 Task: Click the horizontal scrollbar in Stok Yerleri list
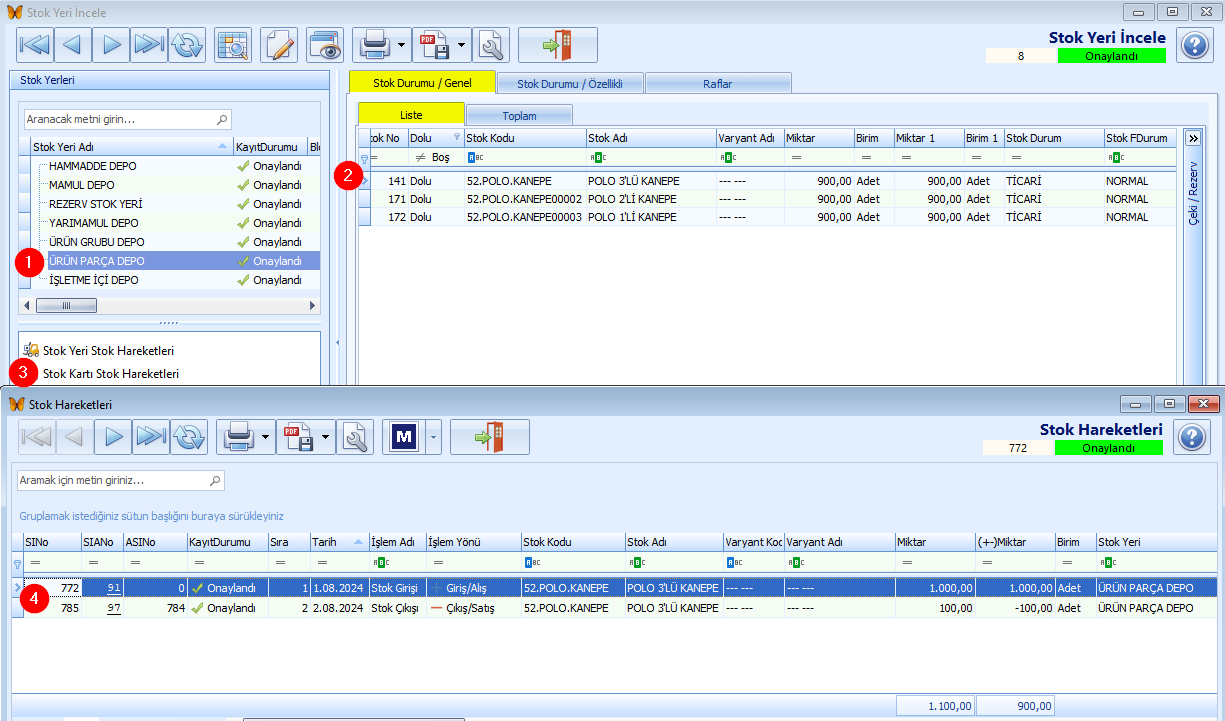pos(67,306)
